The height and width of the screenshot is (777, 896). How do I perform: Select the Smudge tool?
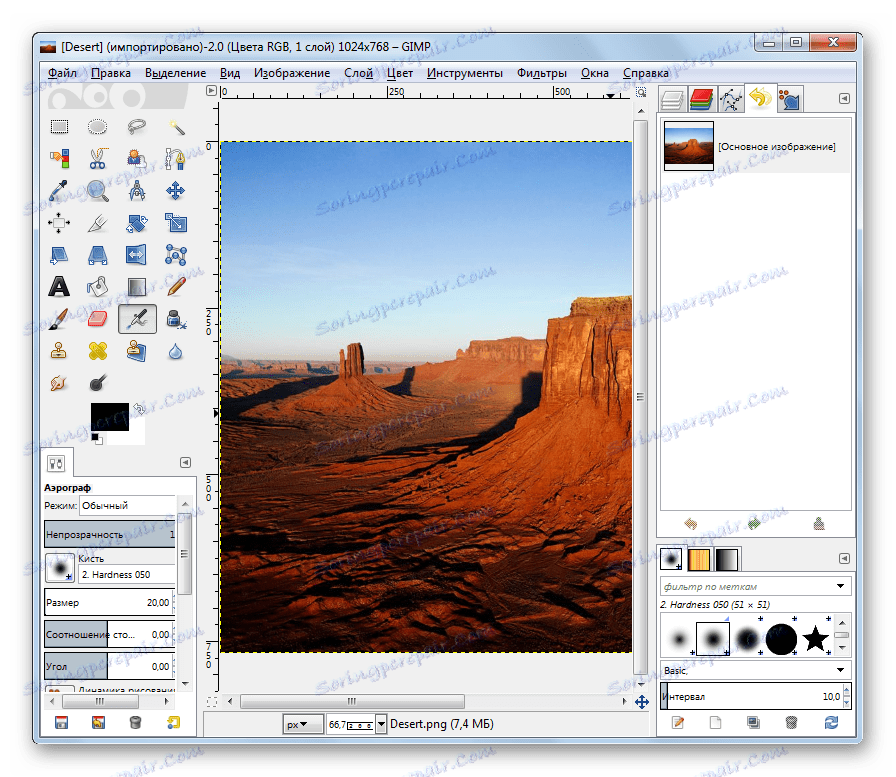click(x=59, y=383)
